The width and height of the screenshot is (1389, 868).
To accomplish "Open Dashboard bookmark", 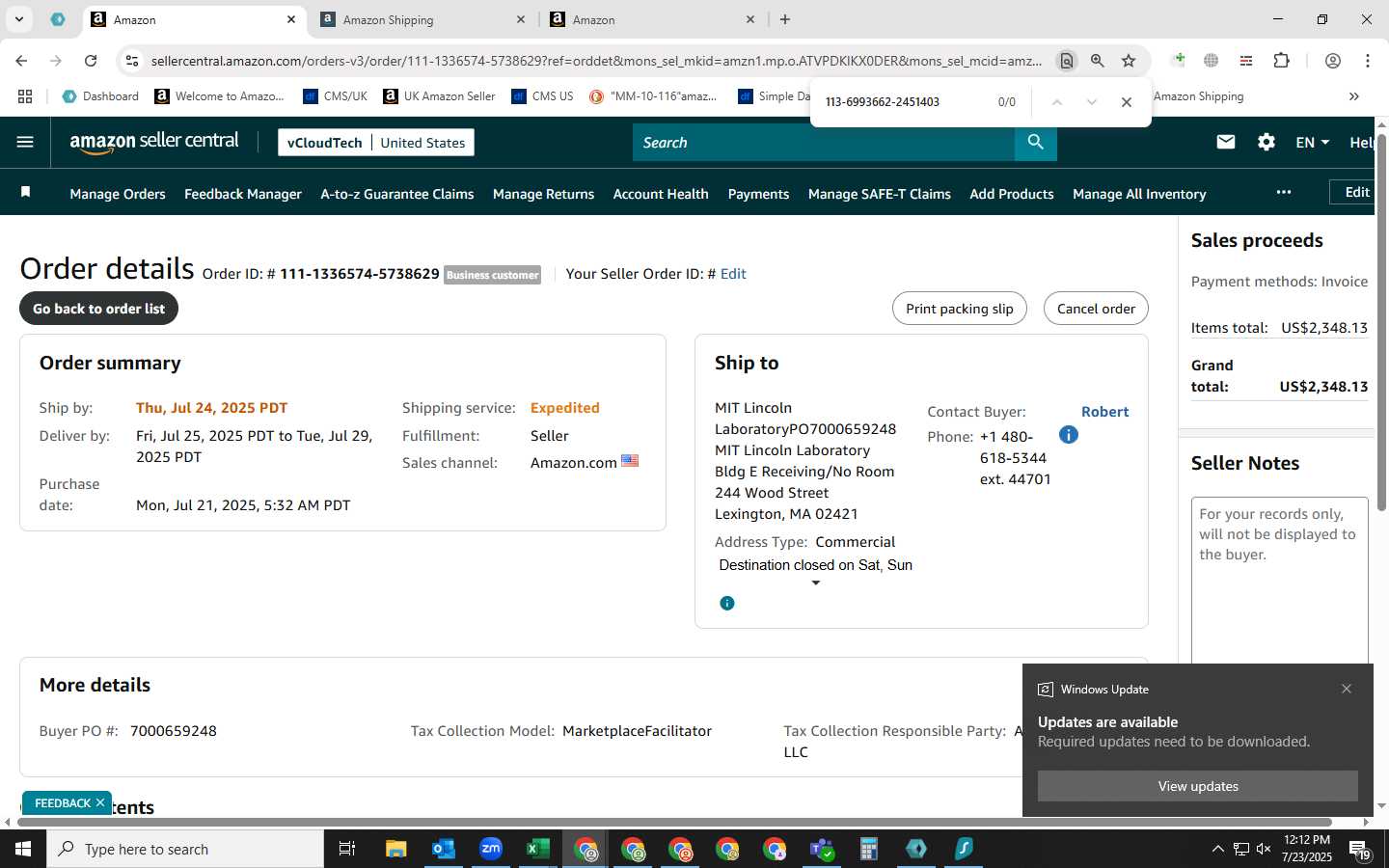I will 100,96.
